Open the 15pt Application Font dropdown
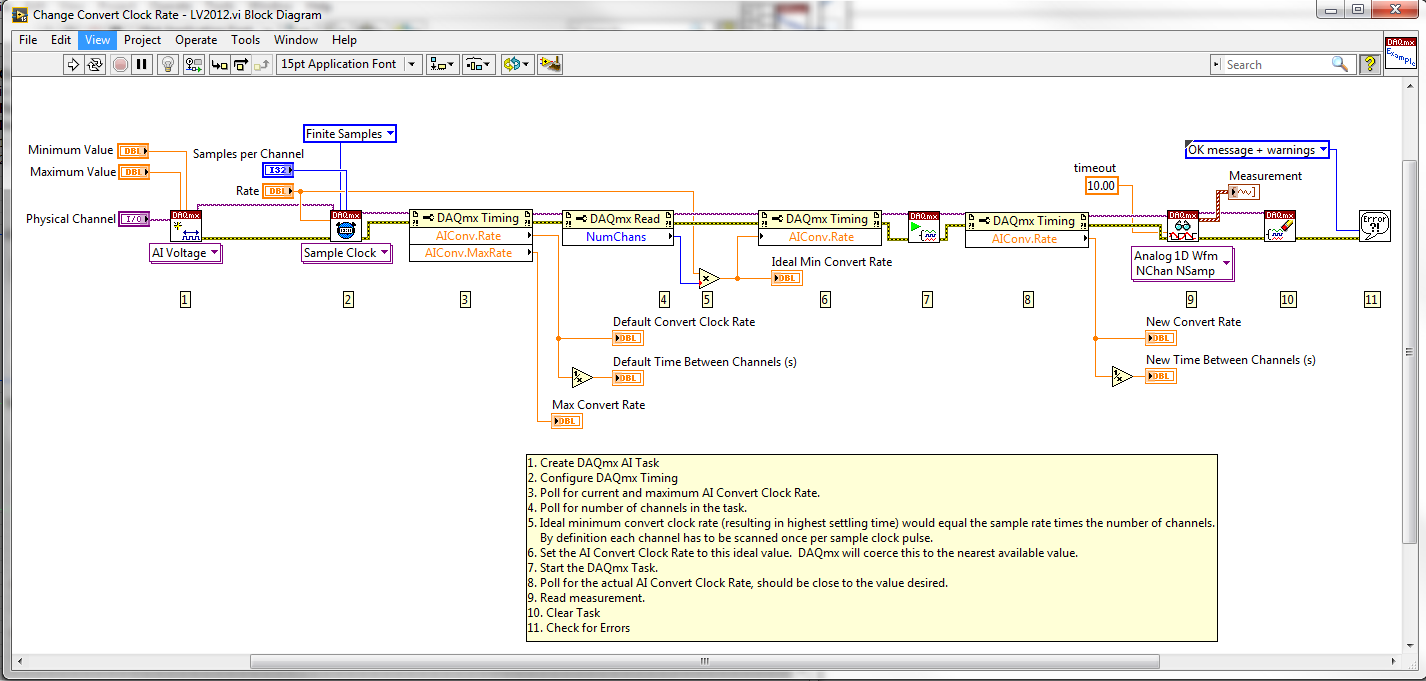Viewport: 1426px width, 681px height. click(x=349, y=64)
